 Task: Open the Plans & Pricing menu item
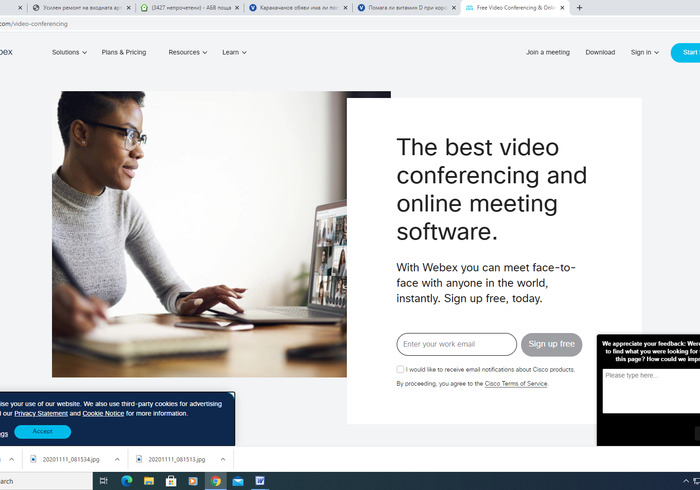pyautogui.click(x=123, y=52)
